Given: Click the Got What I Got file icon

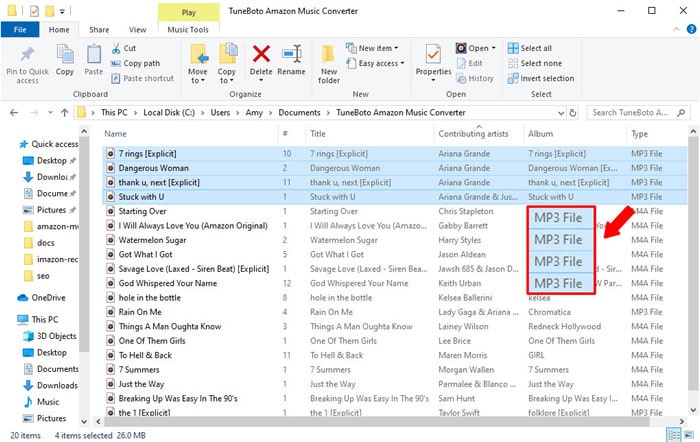Looking at the screenshot, I should click(x=110, y=254).
